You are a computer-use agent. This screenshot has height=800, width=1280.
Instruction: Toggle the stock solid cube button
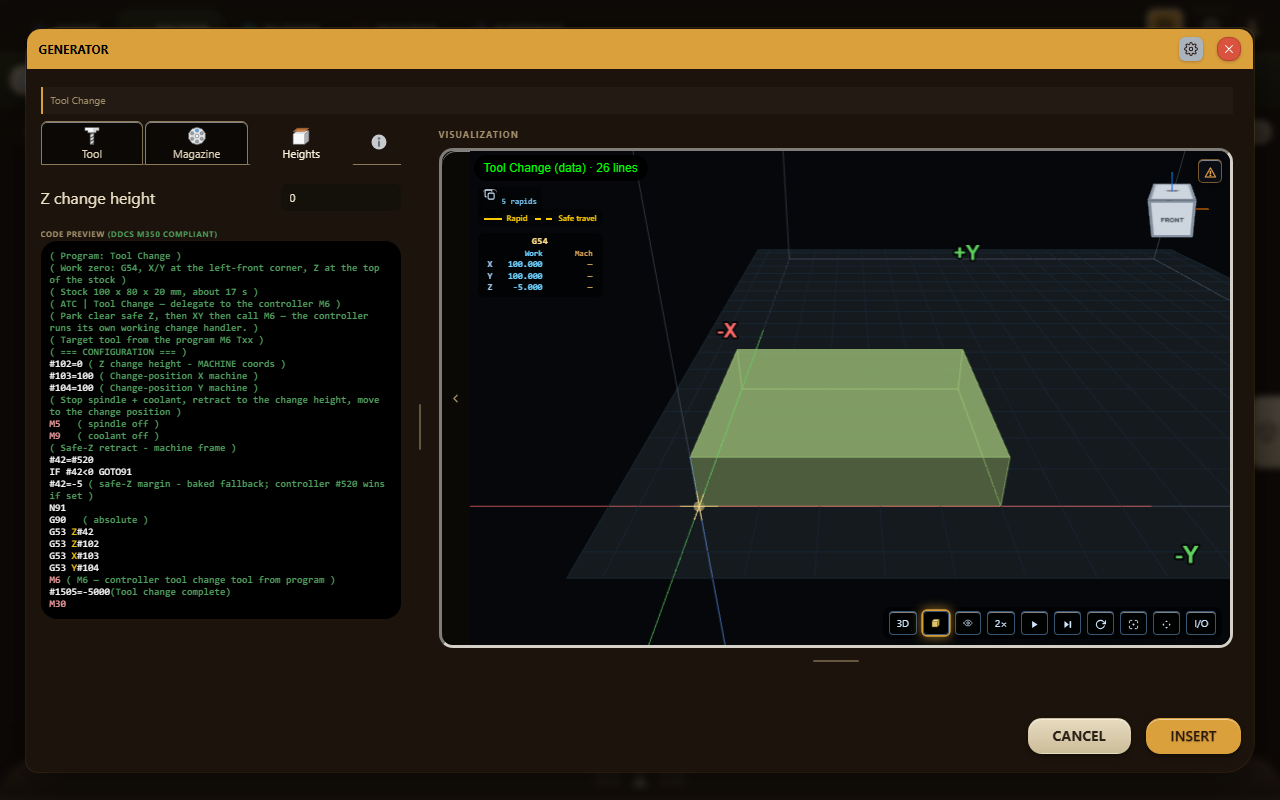pos(936,623)
